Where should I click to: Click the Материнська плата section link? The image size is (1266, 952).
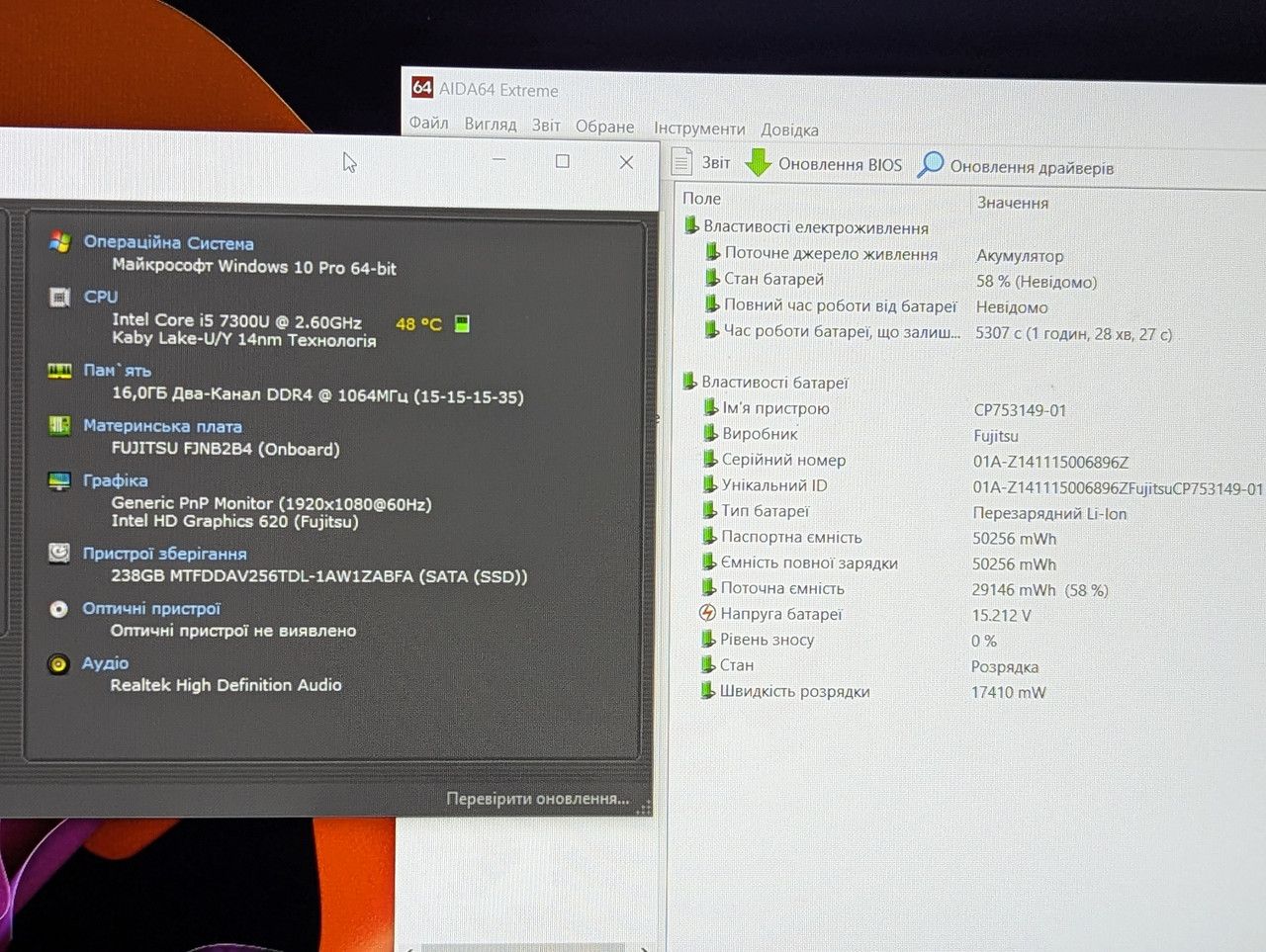coord(162,426)
